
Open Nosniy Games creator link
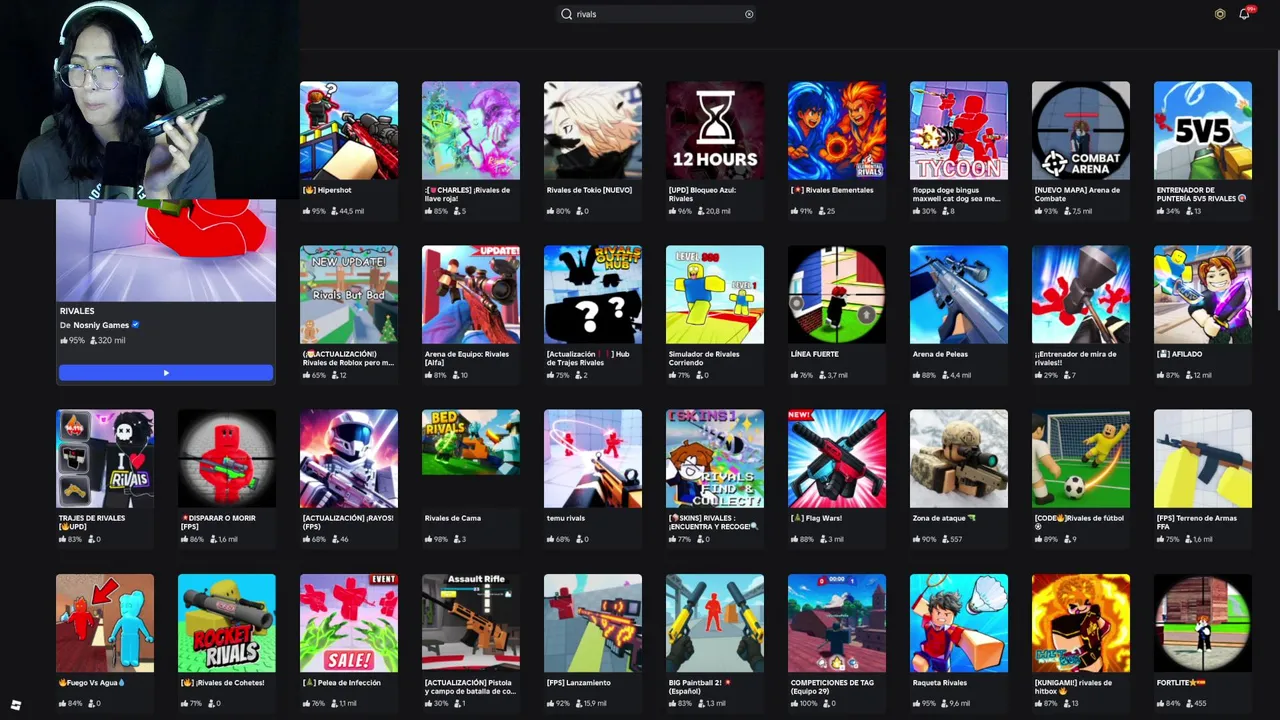[101, 325]
